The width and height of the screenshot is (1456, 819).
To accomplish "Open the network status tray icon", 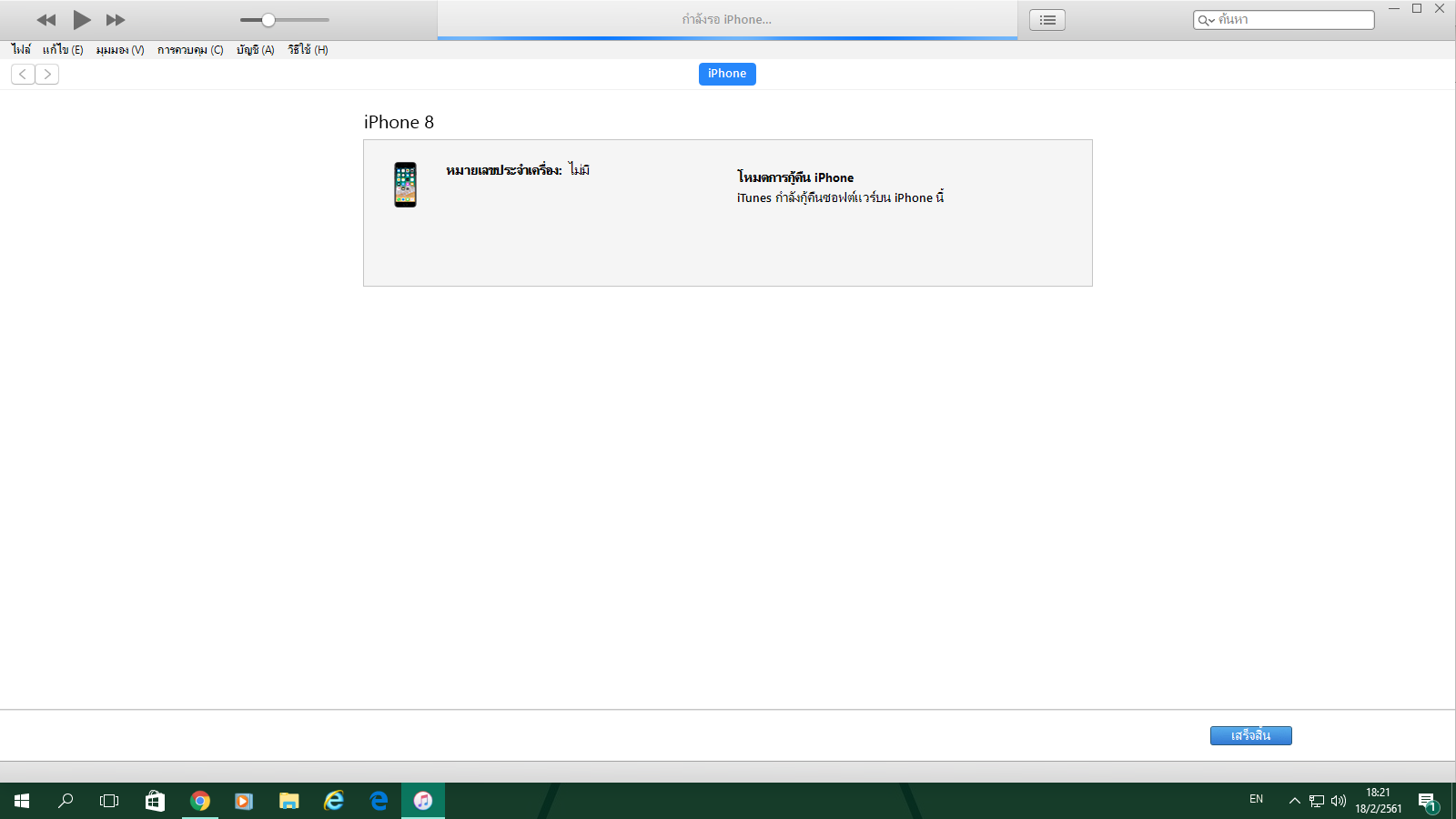I will pyautogui.click(x=1317, y=801).
